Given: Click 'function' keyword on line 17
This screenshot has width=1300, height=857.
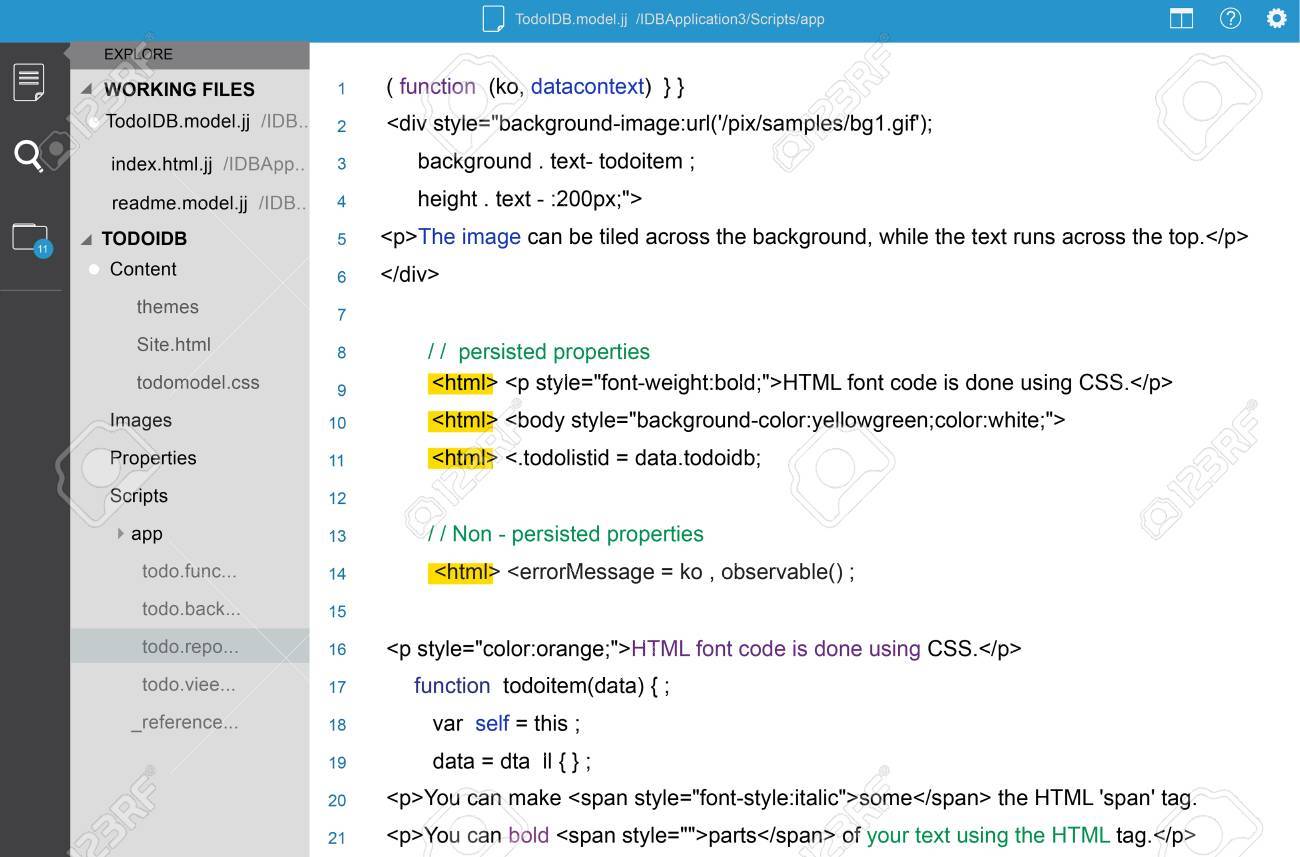Looking at the screenshot, I should 452,686.
